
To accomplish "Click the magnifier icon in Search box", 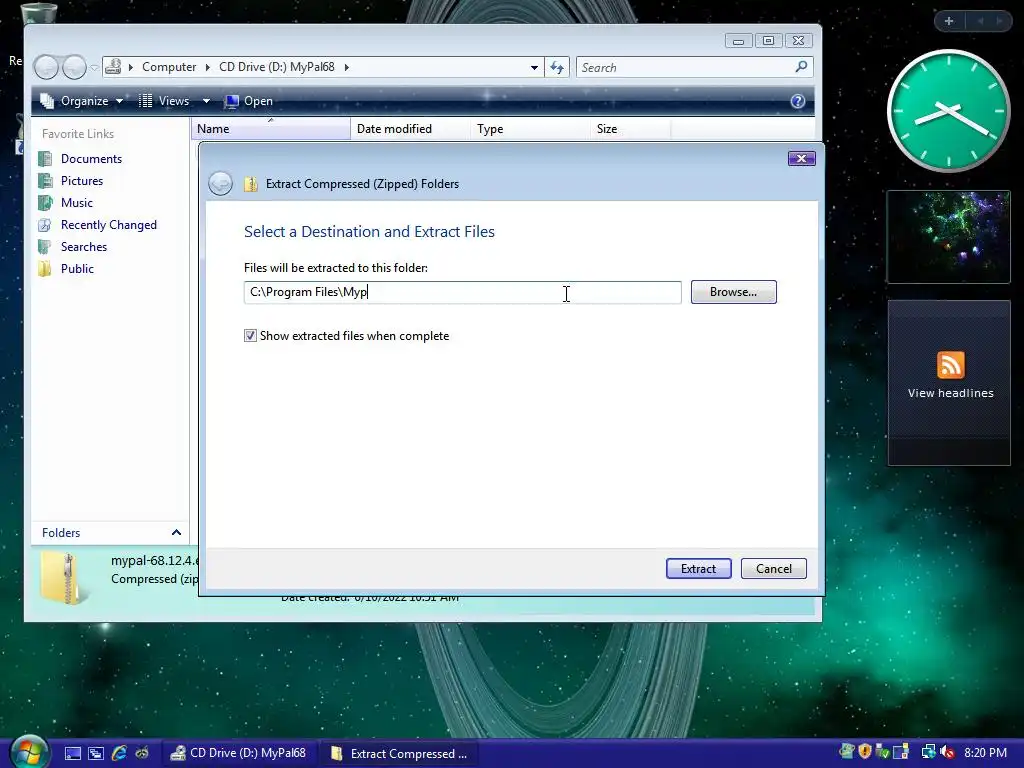I will (801, 67).
